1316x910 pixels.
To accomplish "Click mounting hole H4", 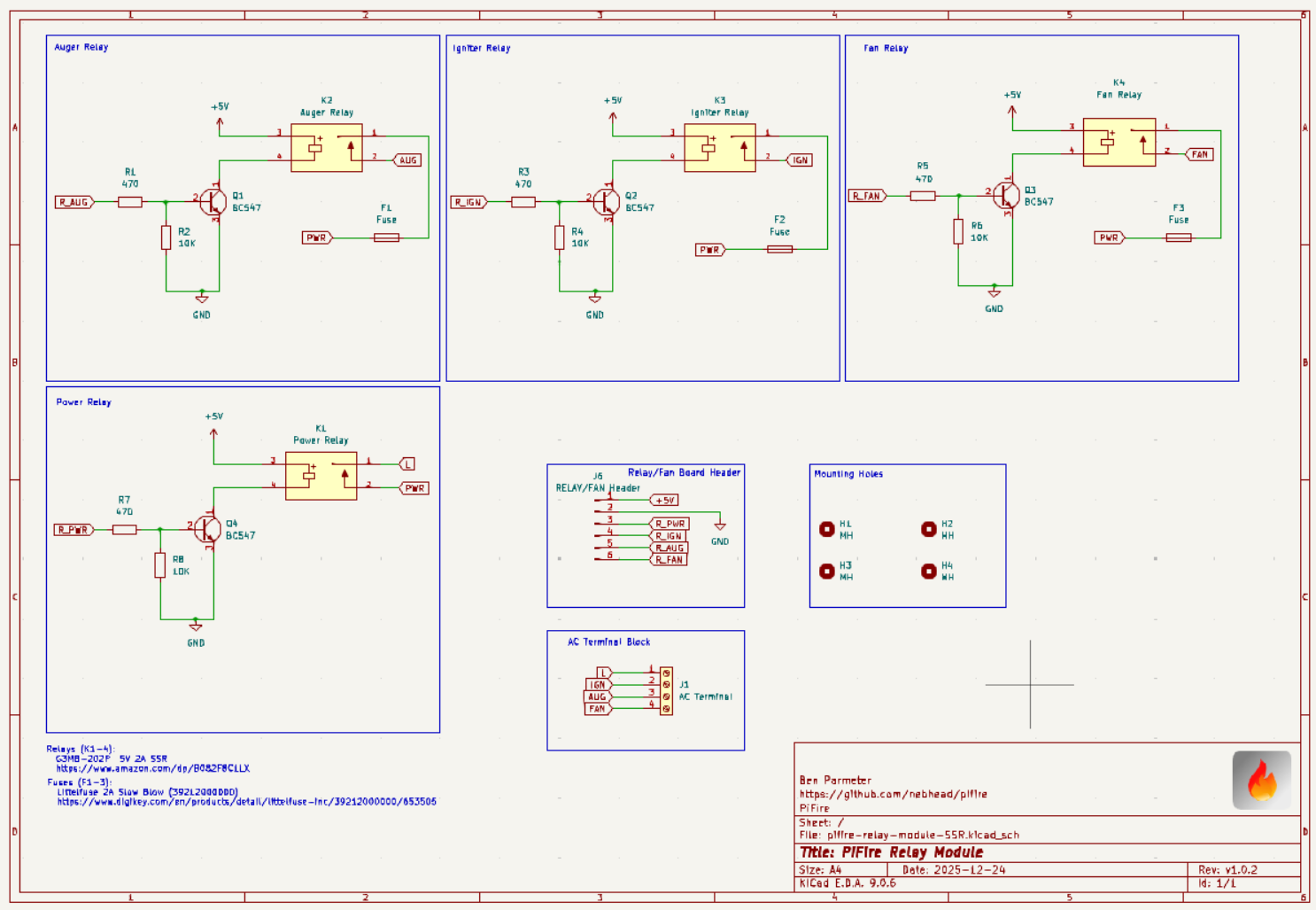I will click(928, 571).
